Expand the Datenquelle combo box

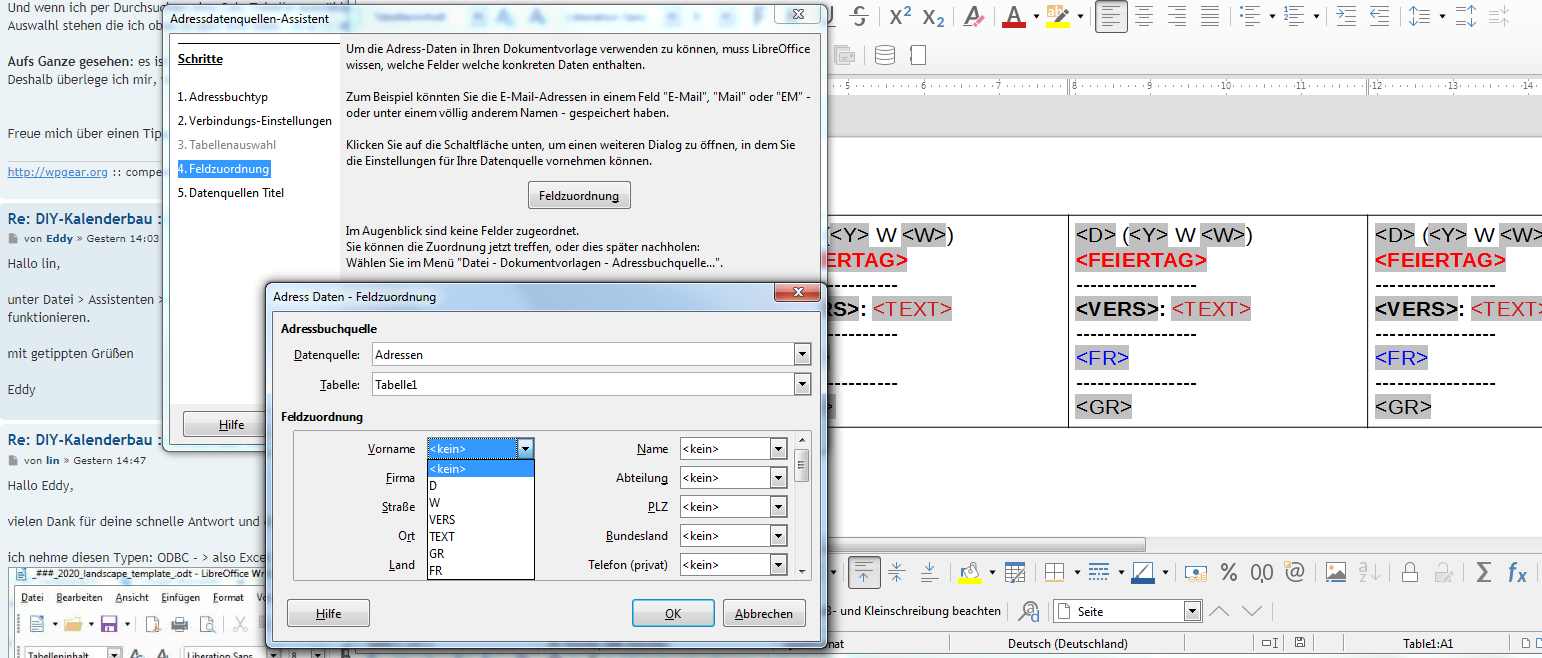pyautogui.click(x=801, y=354)
